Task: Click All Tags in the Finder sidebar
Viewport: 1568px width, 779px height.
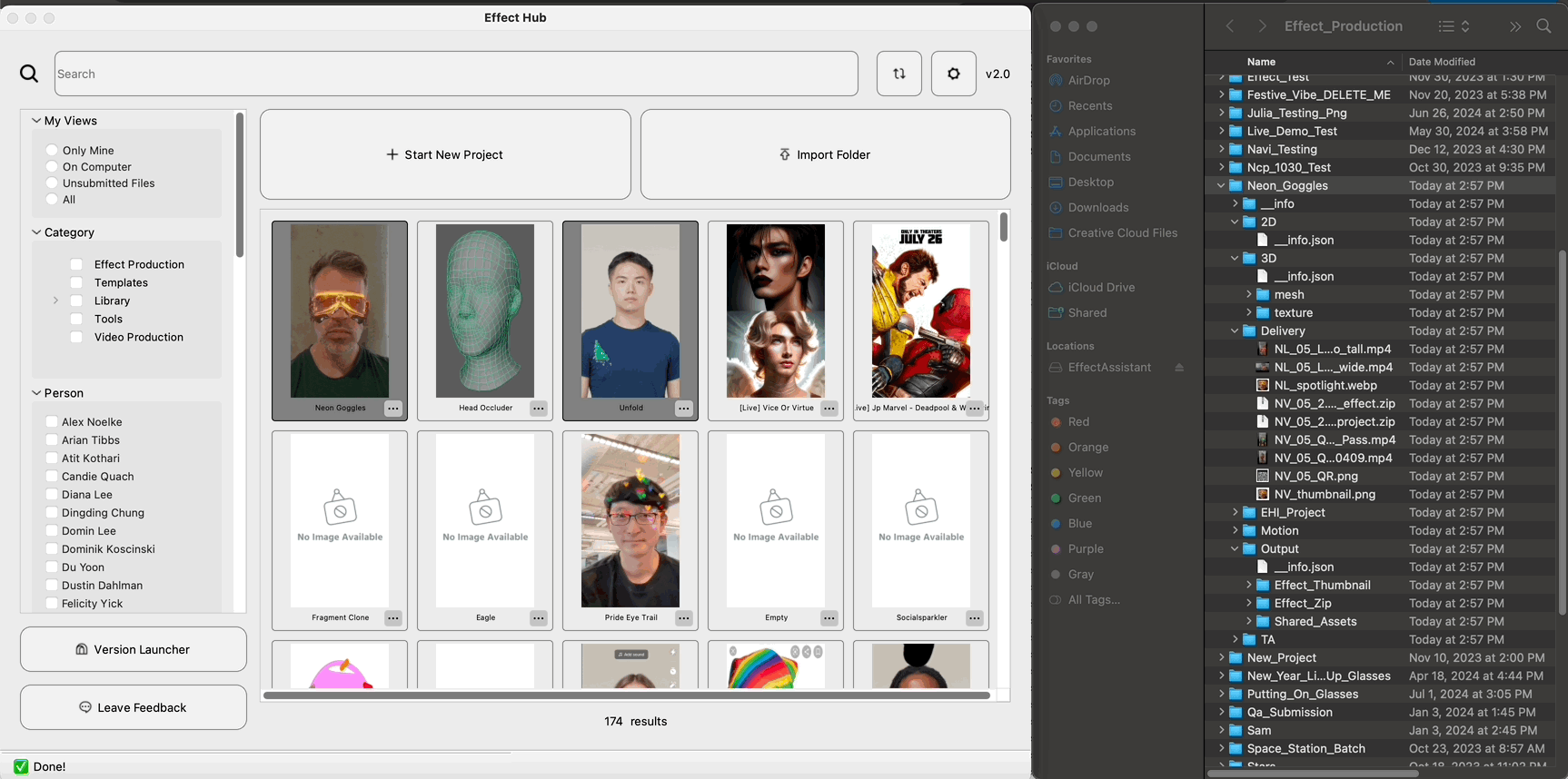Action: click(1094, 600)
